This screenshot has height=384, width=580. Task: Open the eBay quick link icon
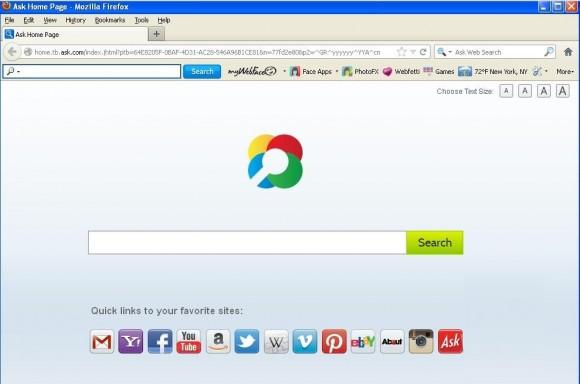point(363,341)
